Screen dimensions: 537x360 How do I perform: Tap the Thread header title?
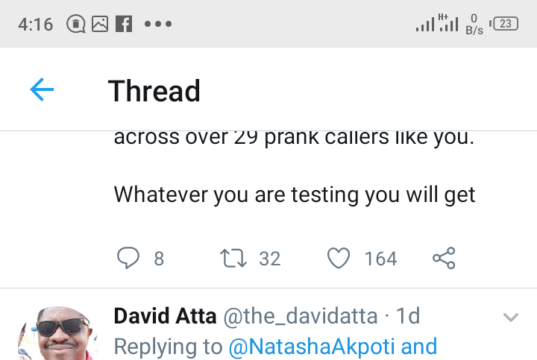tap(154, 91)
